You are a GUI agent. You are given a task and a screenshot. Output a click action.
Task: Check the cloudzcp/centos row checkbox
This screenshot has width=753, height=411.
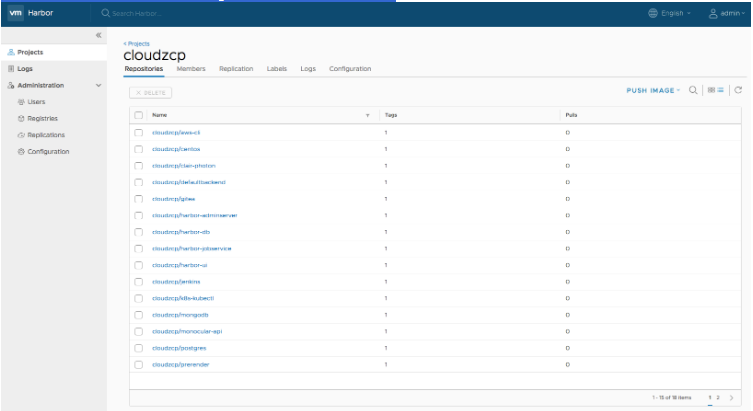(139, 149)
